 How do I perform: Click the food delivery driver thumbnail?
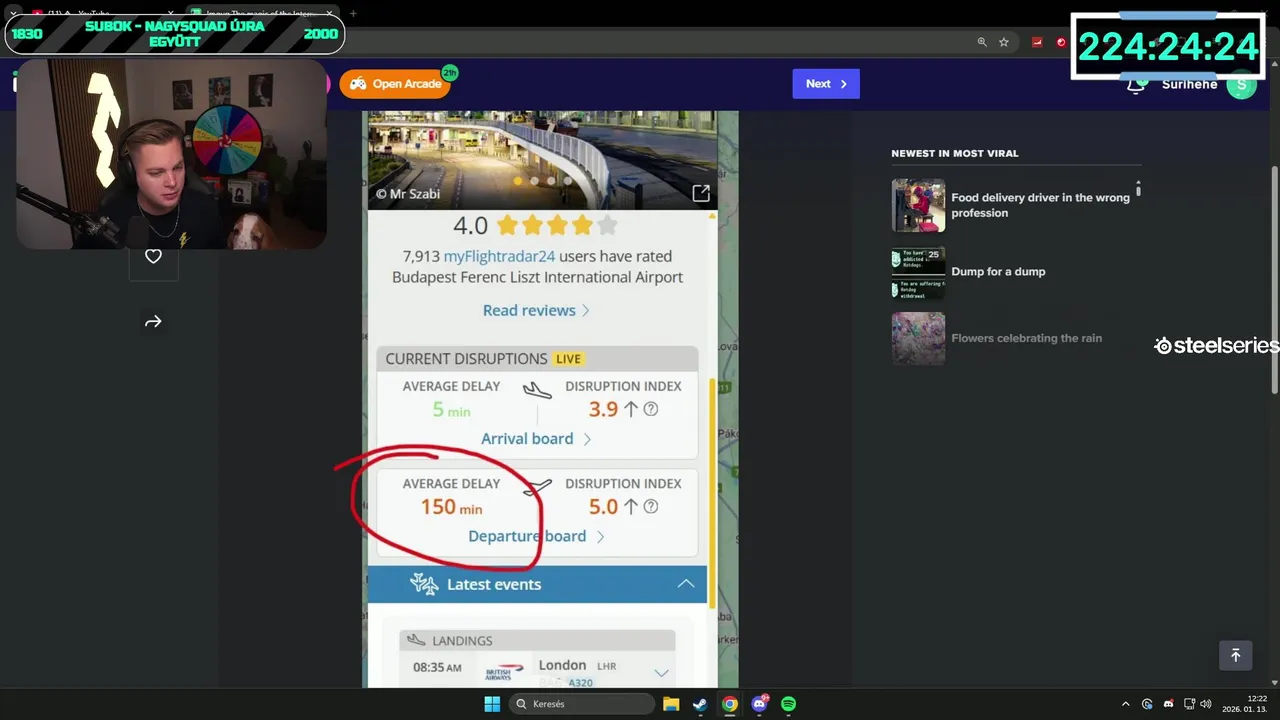pyautogui.click(x=918, y=205)
